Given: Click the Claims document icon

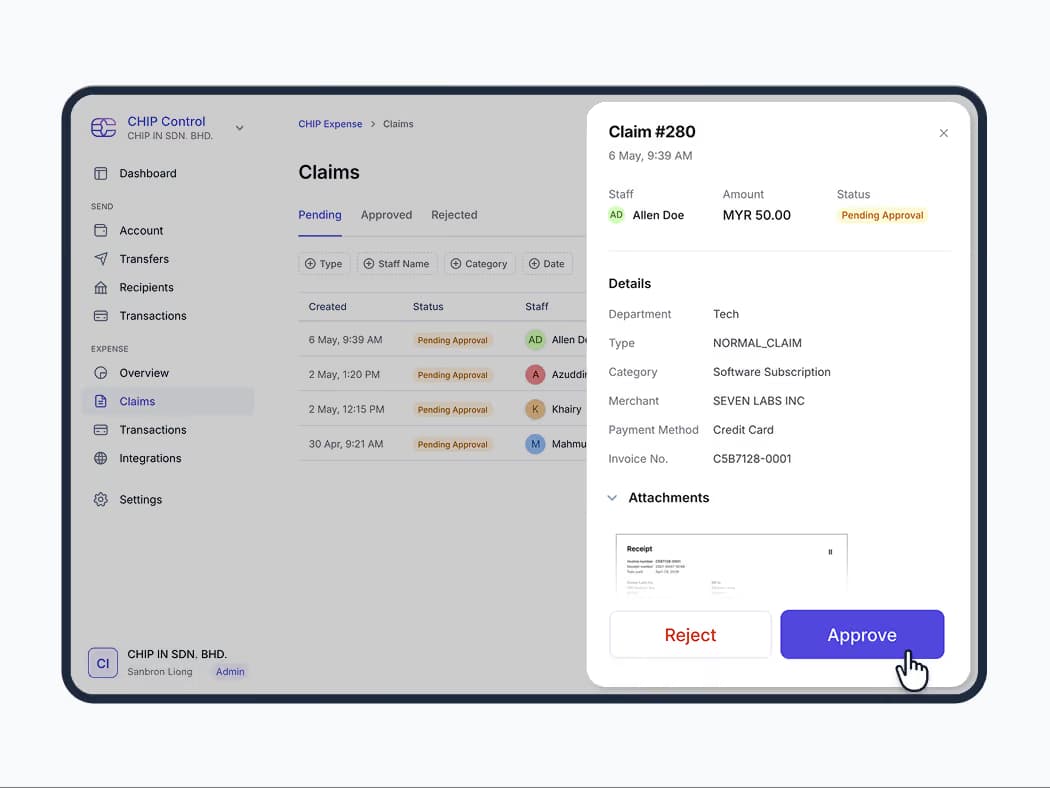Looking at the screenshot, I should coord(100,401).
